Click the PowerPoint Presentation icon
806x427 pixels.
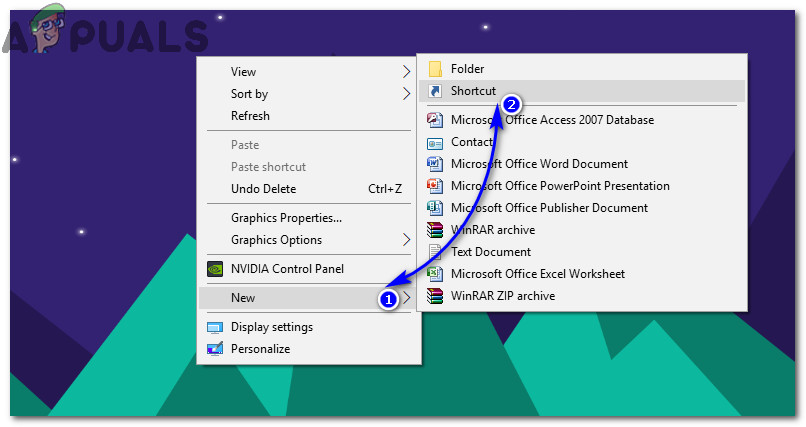point(435,186)
